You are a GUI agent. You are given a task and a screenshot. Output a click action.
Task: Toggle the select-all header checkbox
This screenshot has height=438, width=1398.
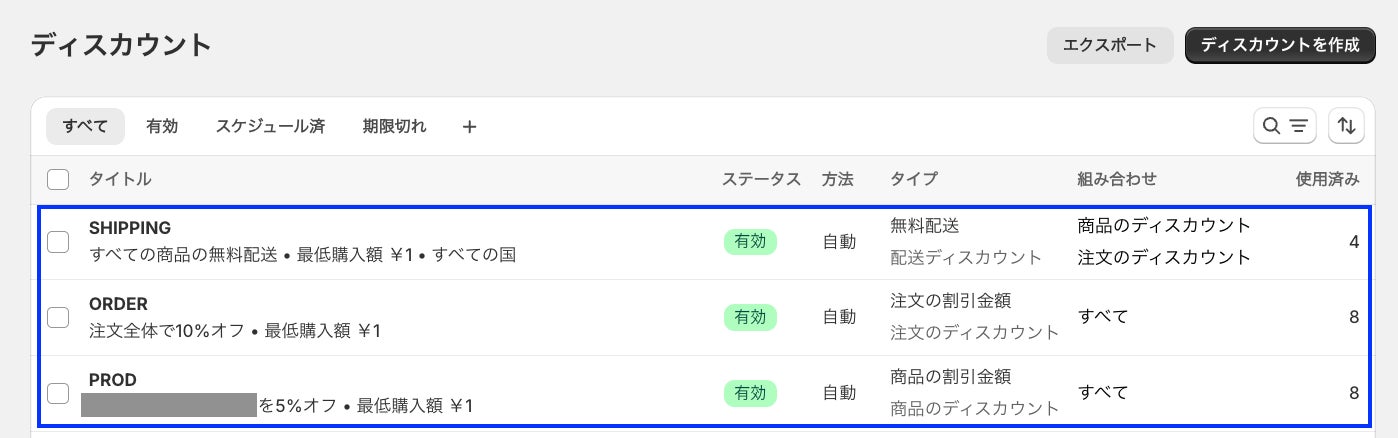58,180
